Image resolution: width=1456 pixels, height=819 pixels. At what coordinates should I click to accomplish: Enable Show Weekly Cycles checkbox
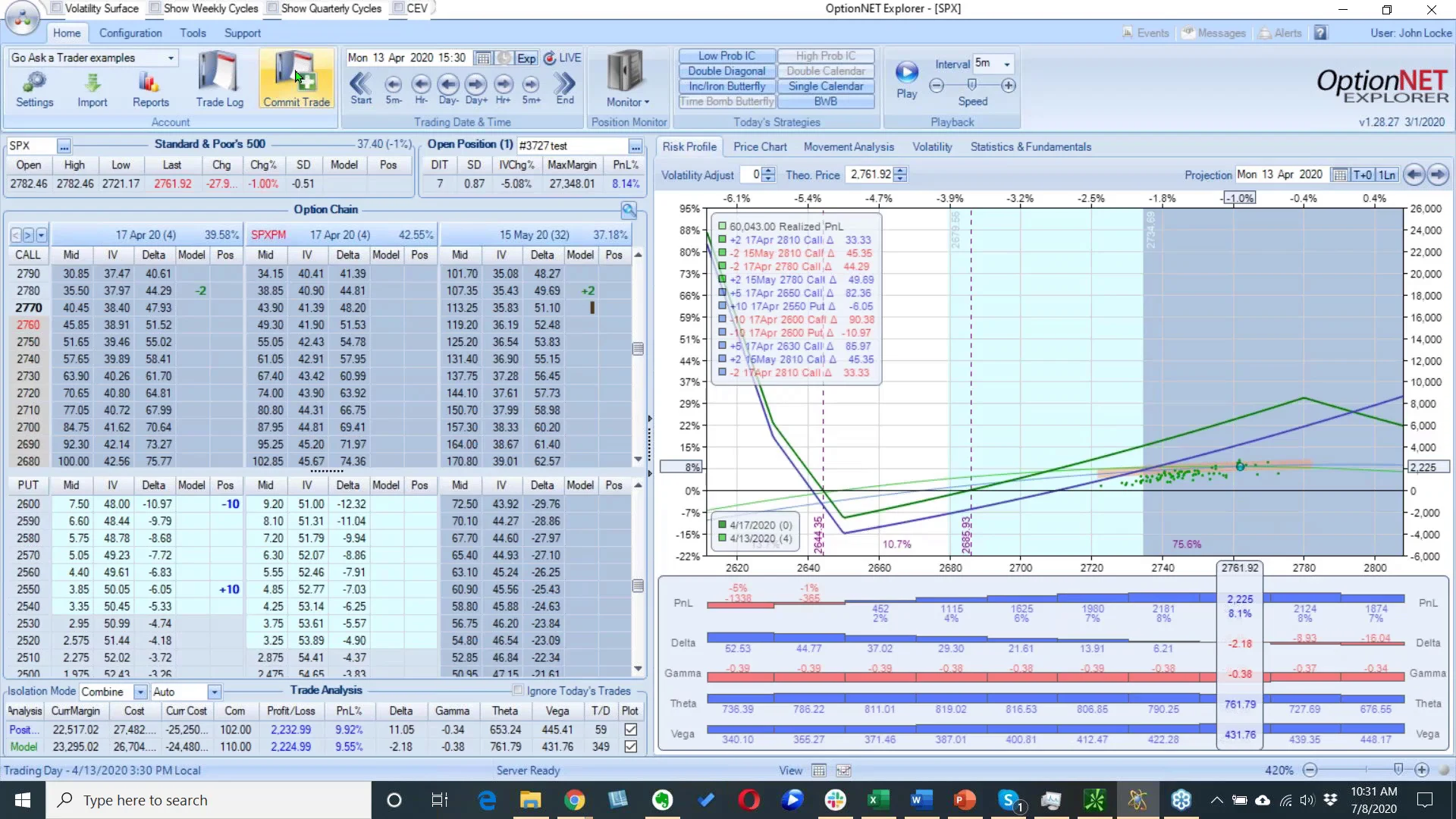point(155,8)
